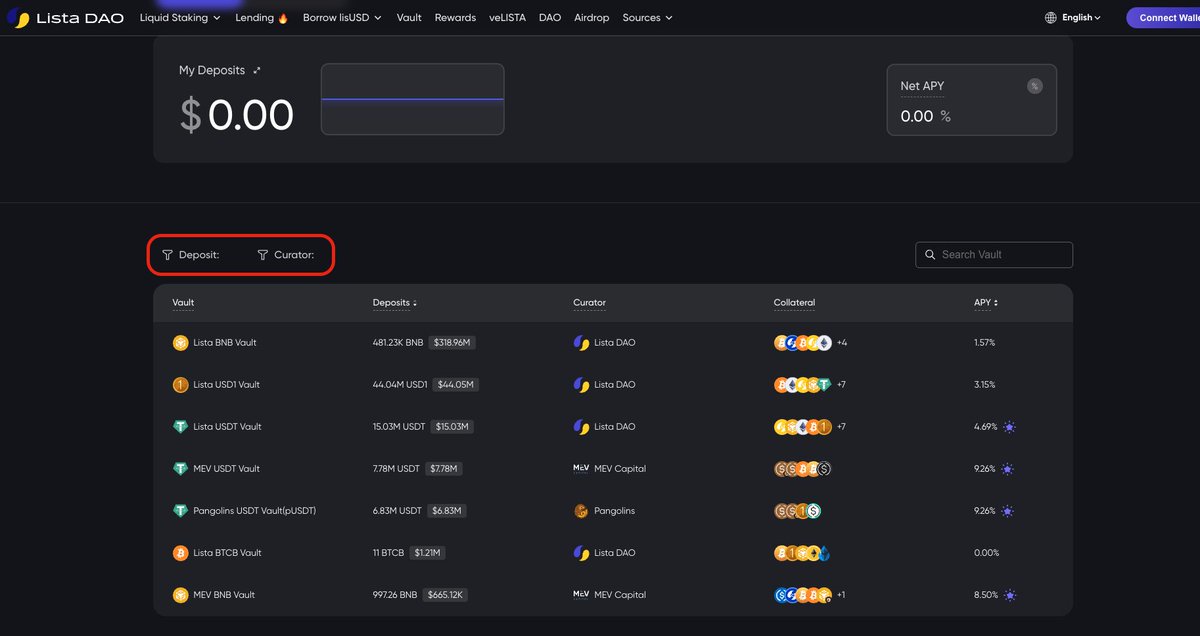Click the rewards sparkle icon beside 8.50%
Viewport: 1200px width, 636px height.
[x=1009, y=595]
